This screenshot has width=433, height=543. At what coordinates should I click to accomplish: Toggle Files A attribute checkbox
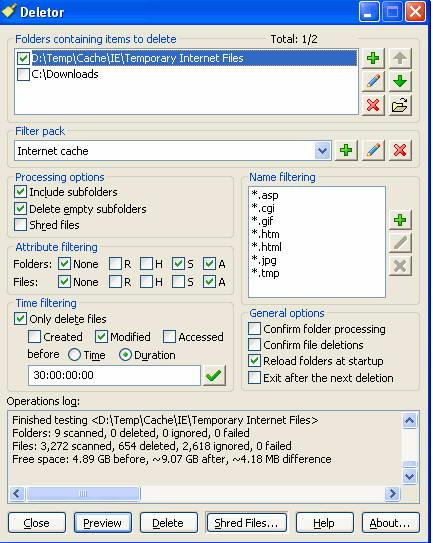click(209, 282)
